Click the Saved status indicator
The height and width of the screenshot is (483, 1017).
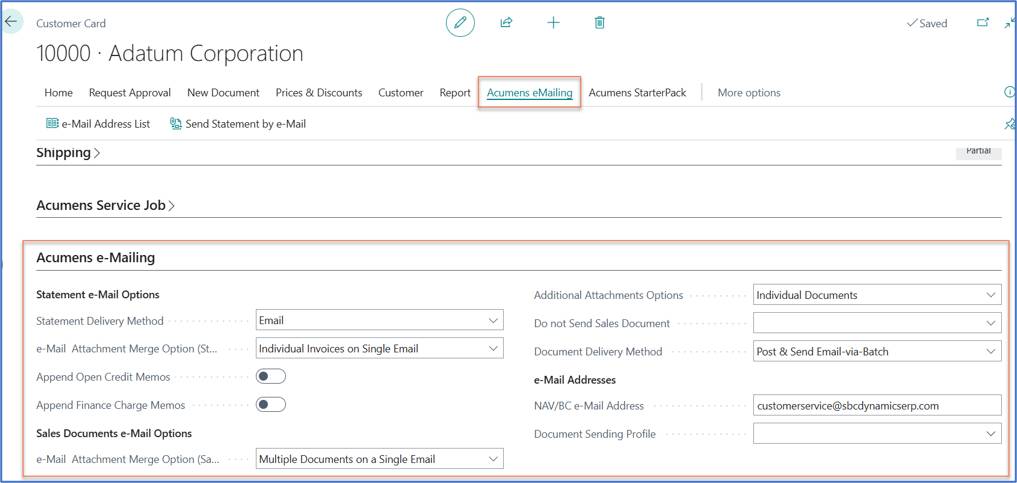[x=926, y=23]
